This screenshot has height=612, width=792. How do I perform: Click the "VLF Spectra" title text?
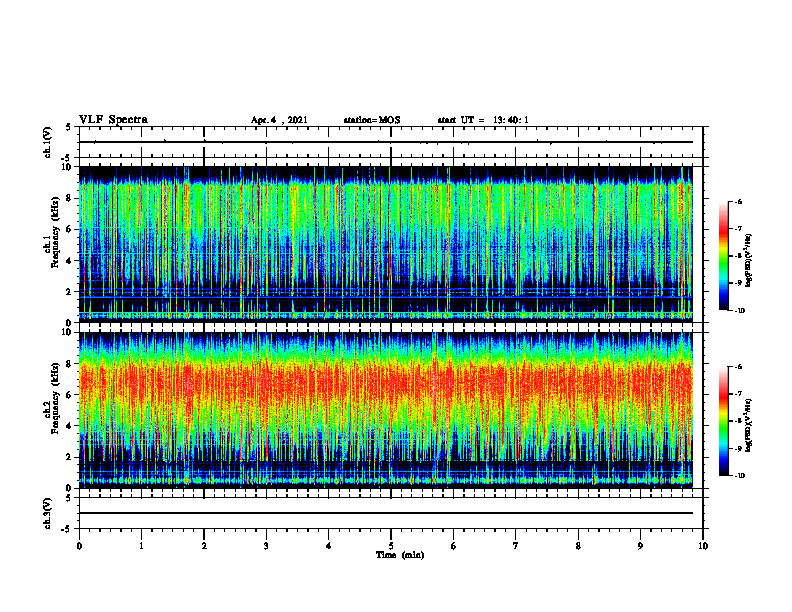pyautogui.click(x=113, y=120)
